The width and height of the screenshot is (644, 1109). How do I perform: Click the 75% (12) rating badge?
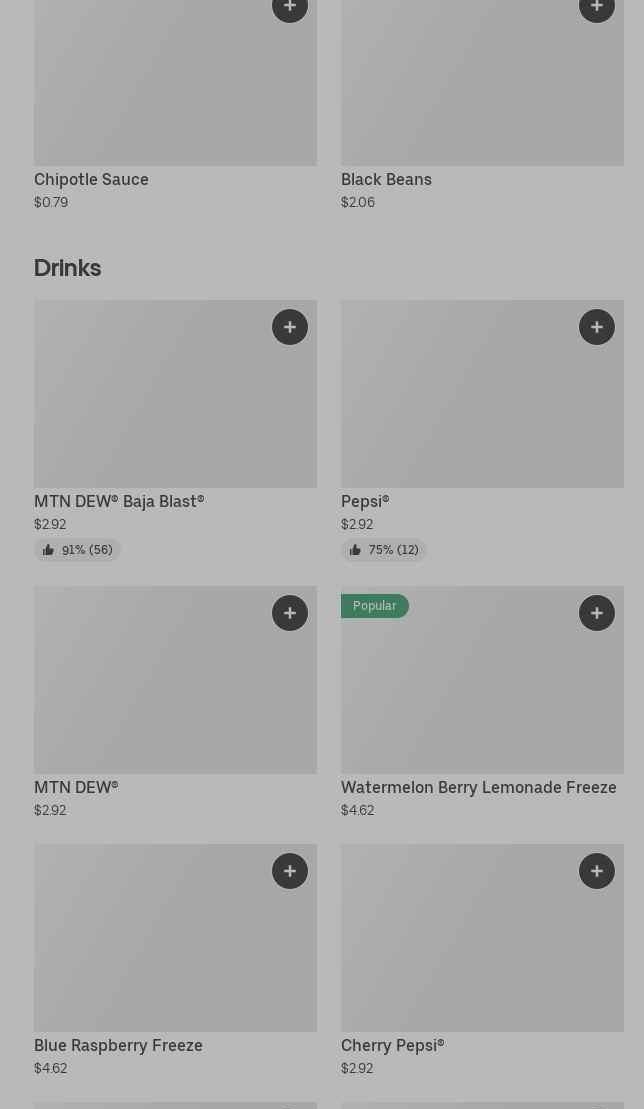click(x=384, y=550)
